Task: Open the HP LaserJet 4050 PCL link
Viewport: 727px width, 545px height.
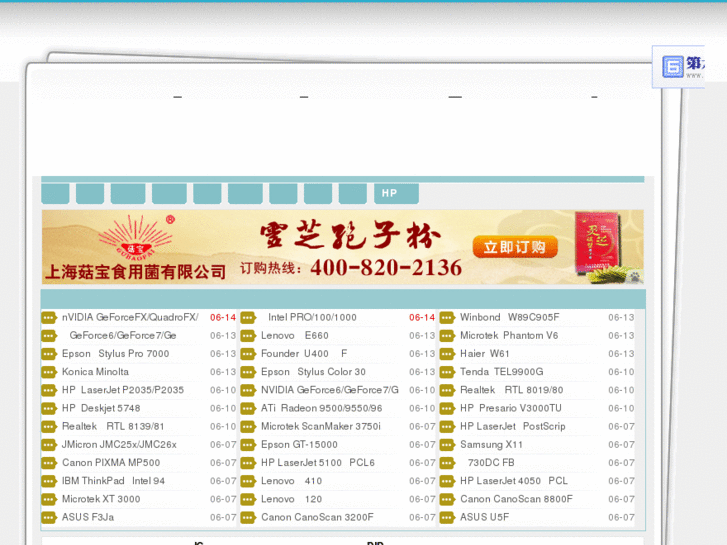Action: coord(514,481)
